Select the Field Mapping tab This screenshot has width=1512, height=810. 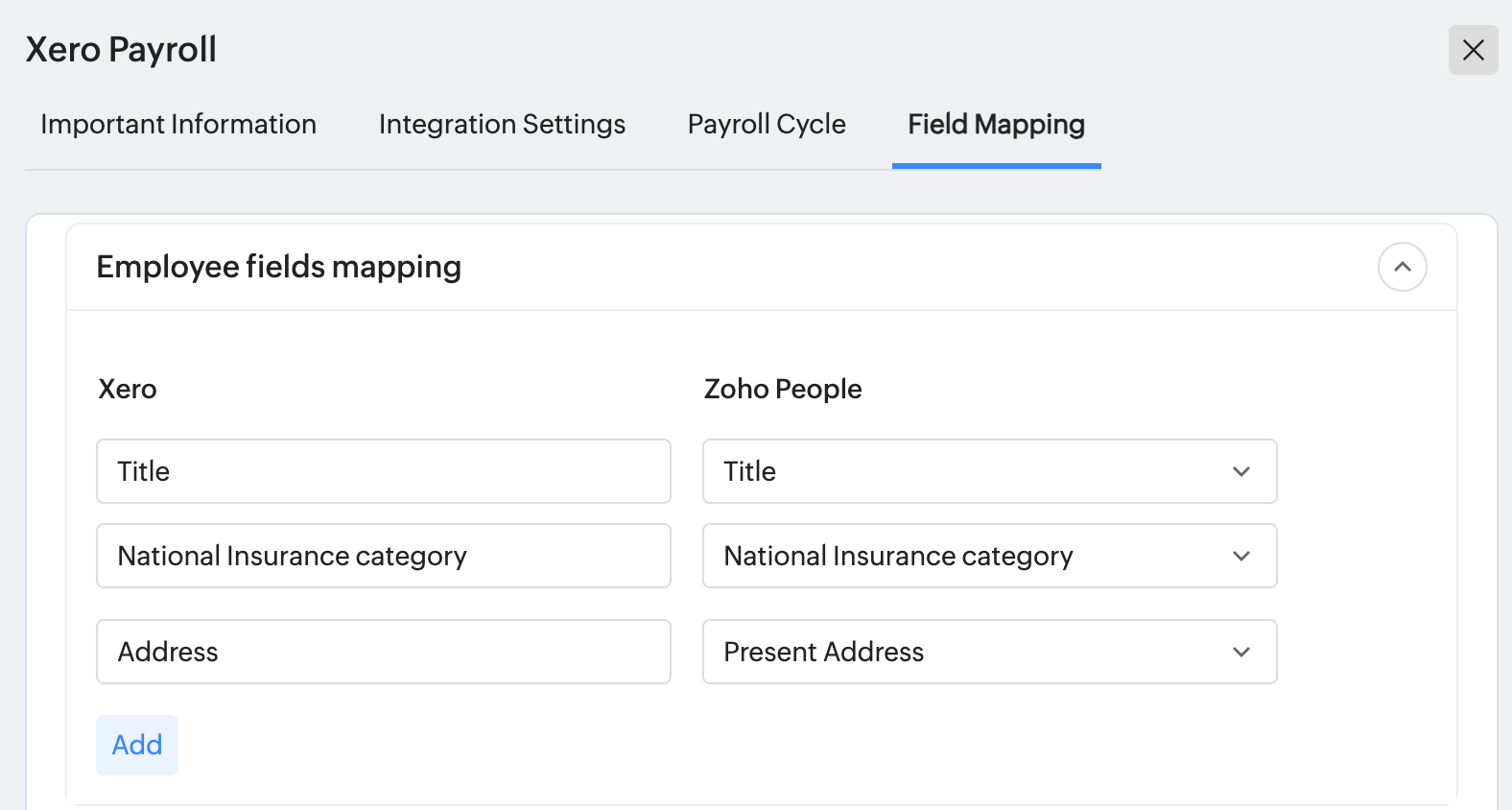[x=996, y=125]
